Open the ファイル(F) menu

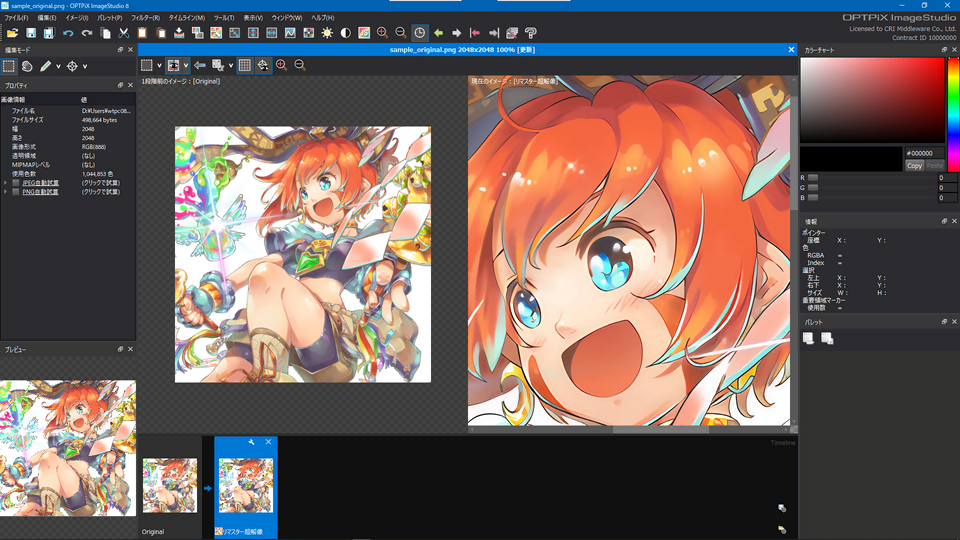(17, 18)
